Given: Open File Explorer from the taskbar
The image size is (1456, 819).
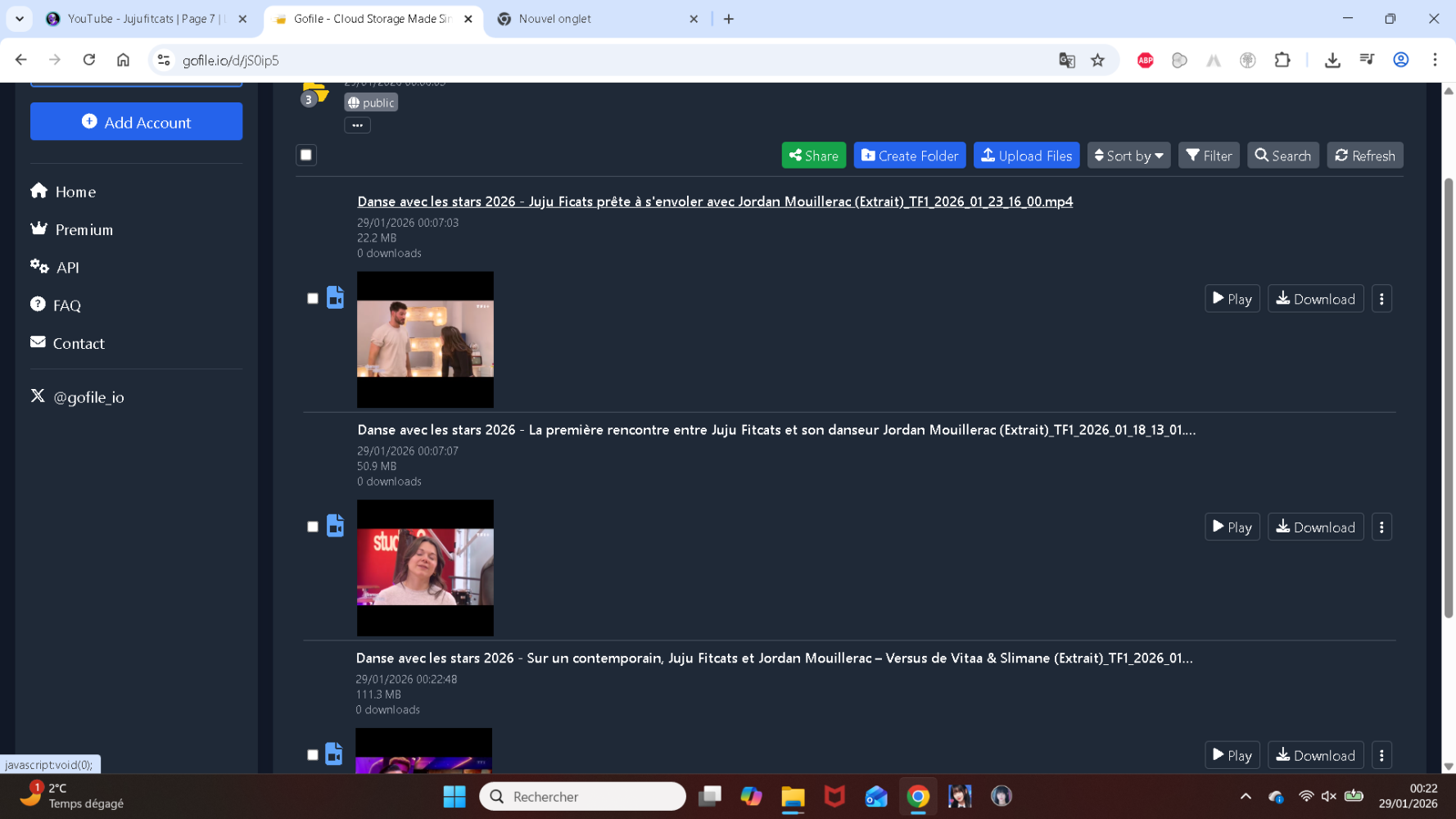Looking at the screenshot, I should [792, 796].
